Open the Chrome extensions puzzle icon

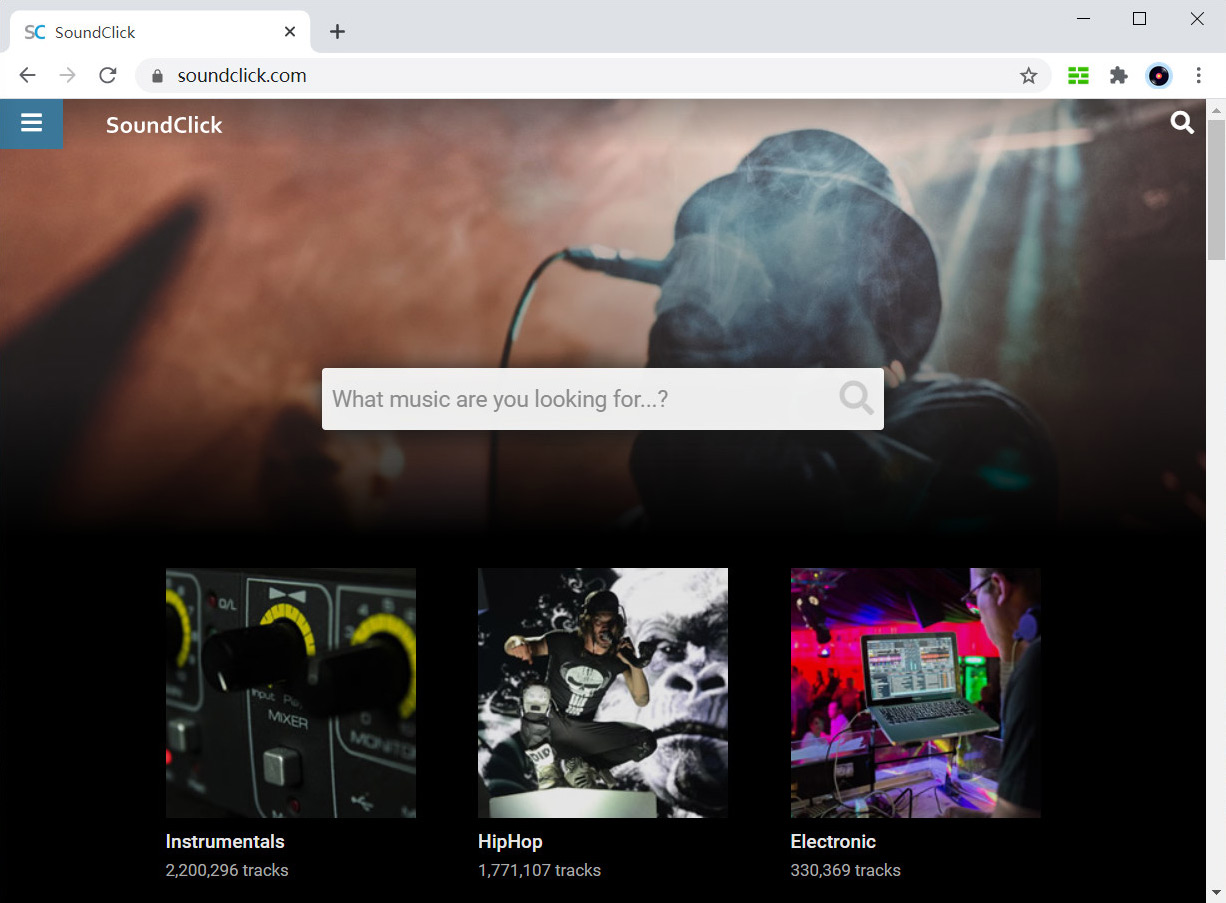pyautogui.click(x=1118, y=76)
